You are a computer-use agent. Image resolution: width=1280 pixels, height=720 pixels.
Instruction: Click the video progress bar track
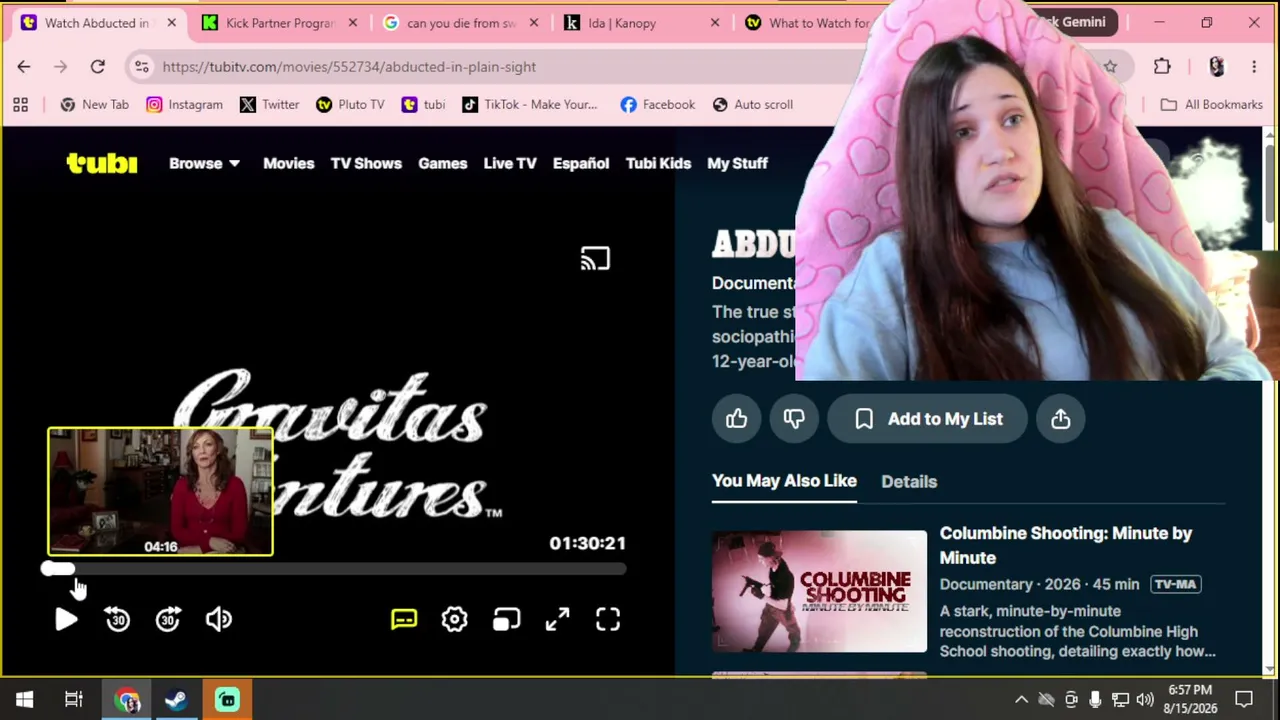(x=336, y=569)
